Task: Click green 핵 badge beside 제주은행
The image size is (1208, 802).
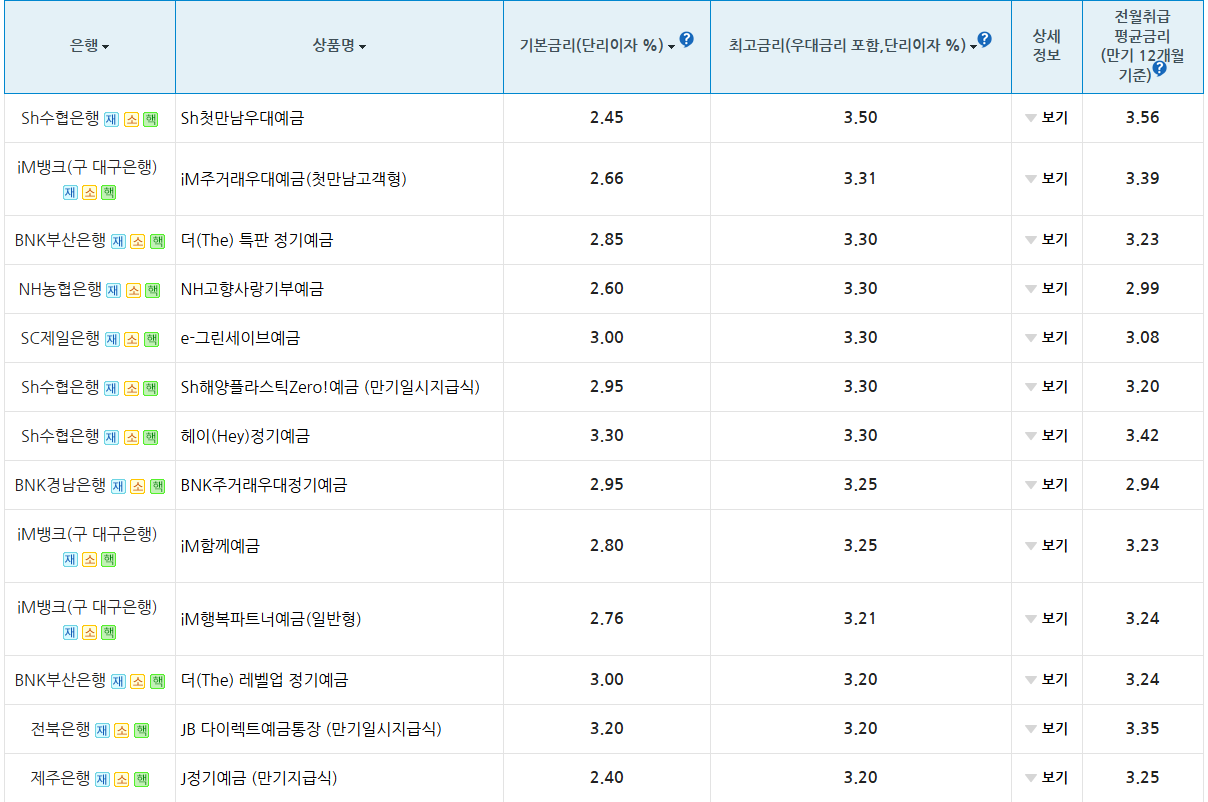Action: tap(141, 779)
